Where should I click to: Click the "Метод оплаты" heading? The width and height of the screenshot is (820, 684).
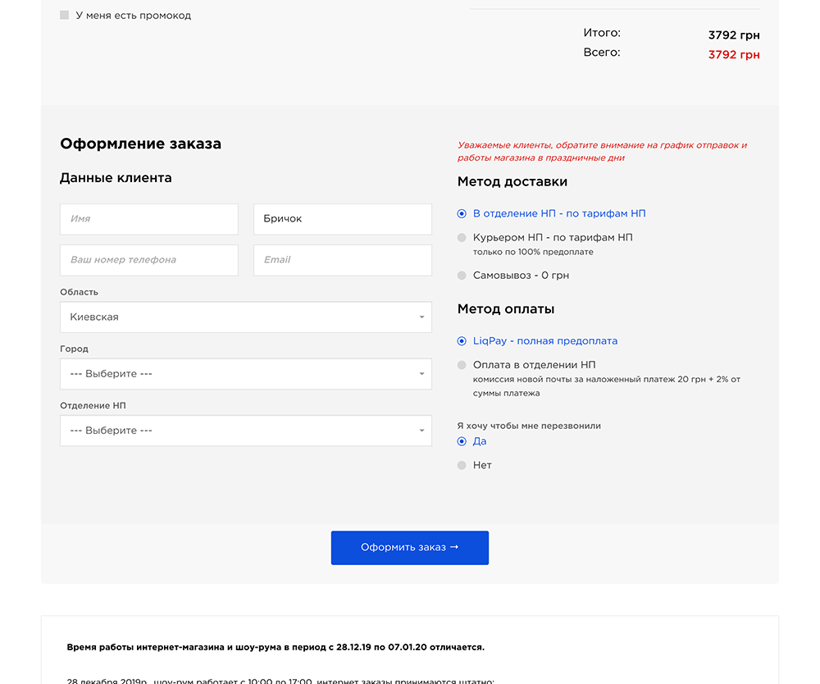coord(506,309)
